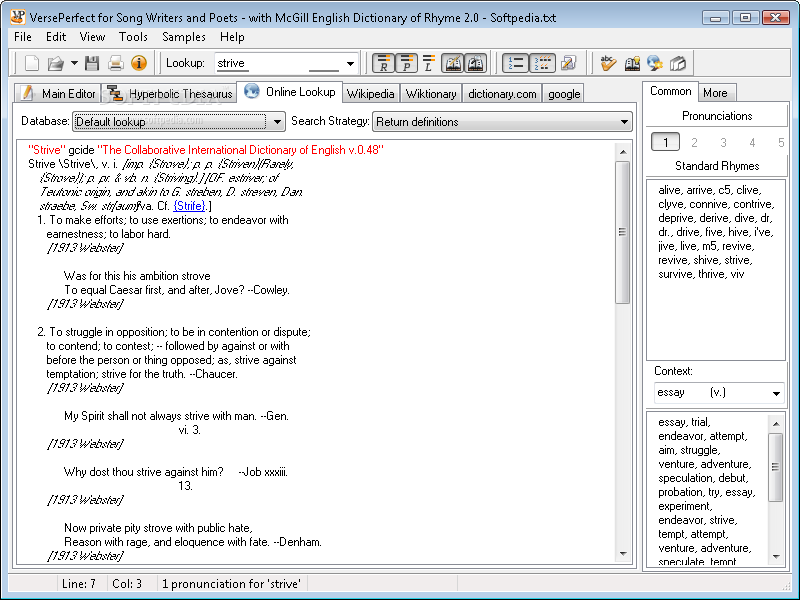The image size is (800, 600).
Task: Click the rhyme word 'survive'
Action: point(676,274)
